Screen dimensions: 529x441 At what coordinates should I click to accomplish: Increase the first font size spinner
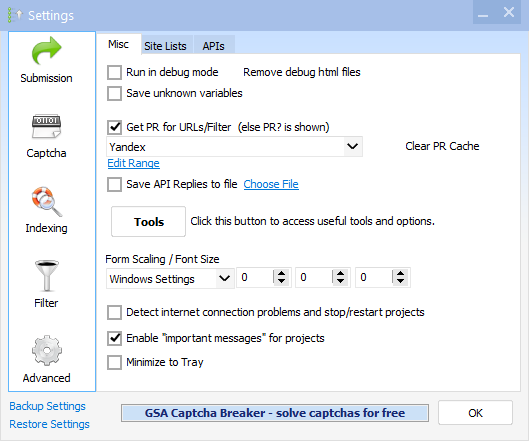(x=282, y=273)
